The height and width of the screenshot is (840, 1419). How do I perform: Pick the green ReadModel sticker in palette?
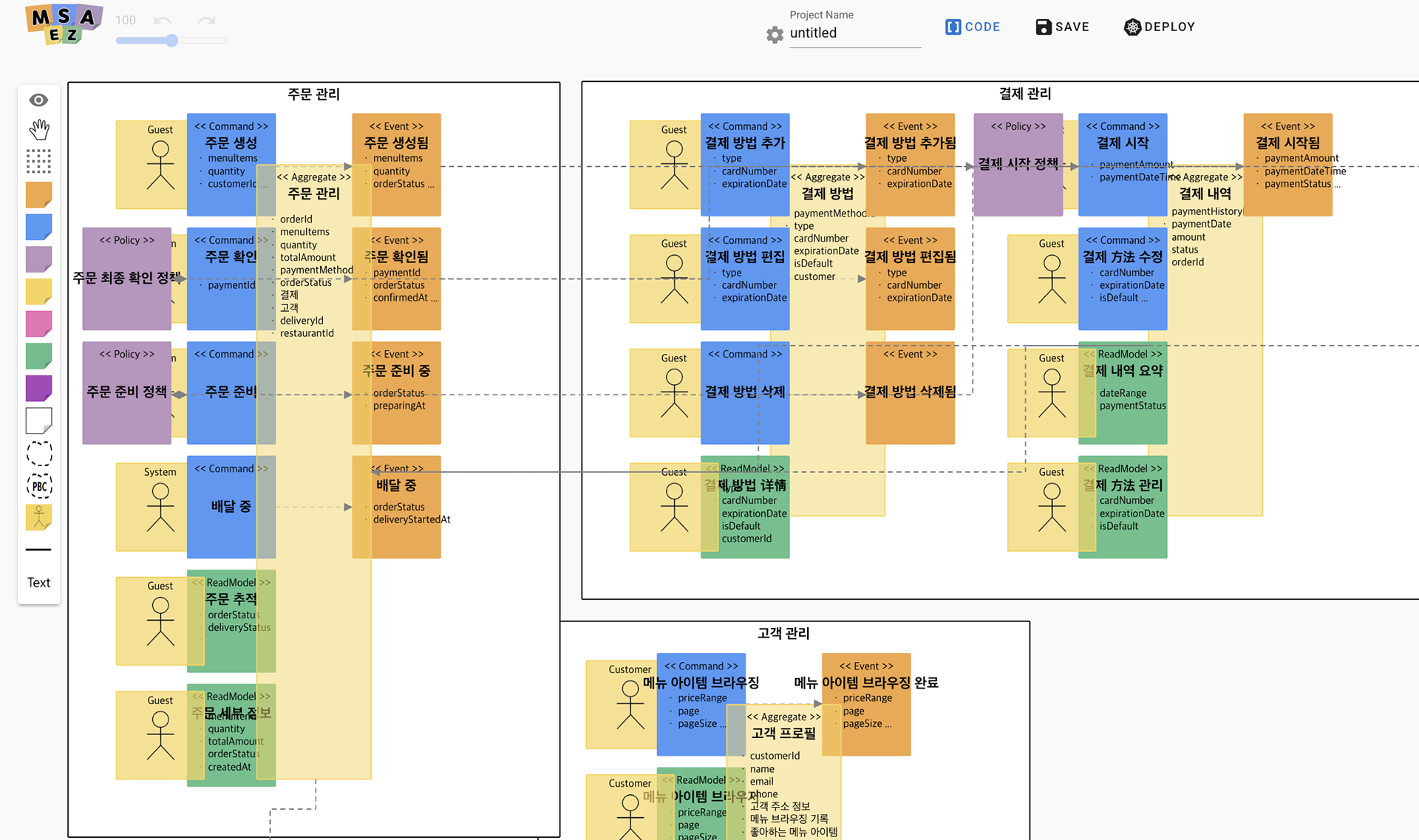point(38,356)
